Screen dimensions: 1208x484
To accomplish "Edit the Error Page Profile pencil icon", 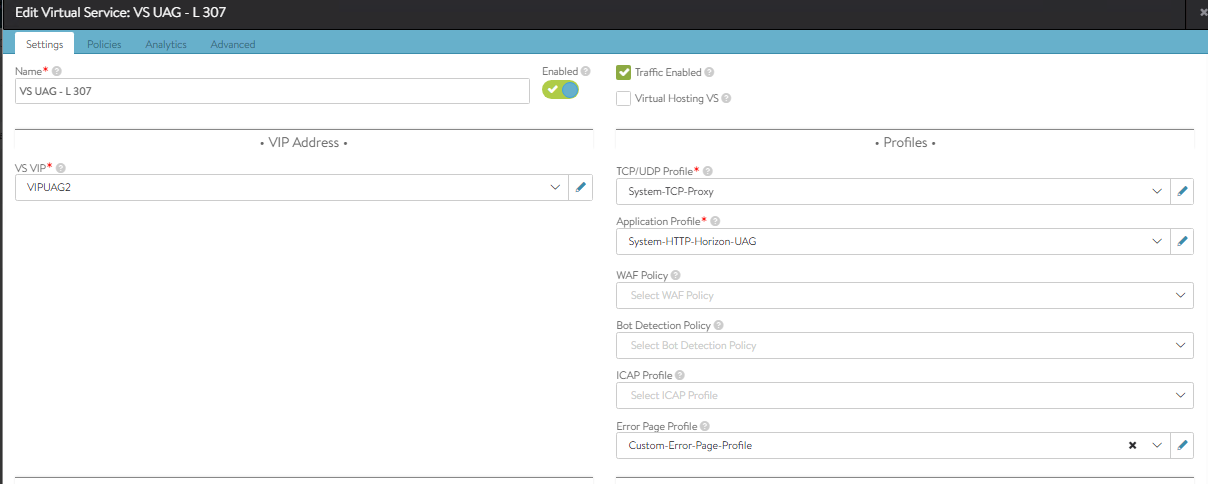I will pyautogui.click(x=1182, y=445).
